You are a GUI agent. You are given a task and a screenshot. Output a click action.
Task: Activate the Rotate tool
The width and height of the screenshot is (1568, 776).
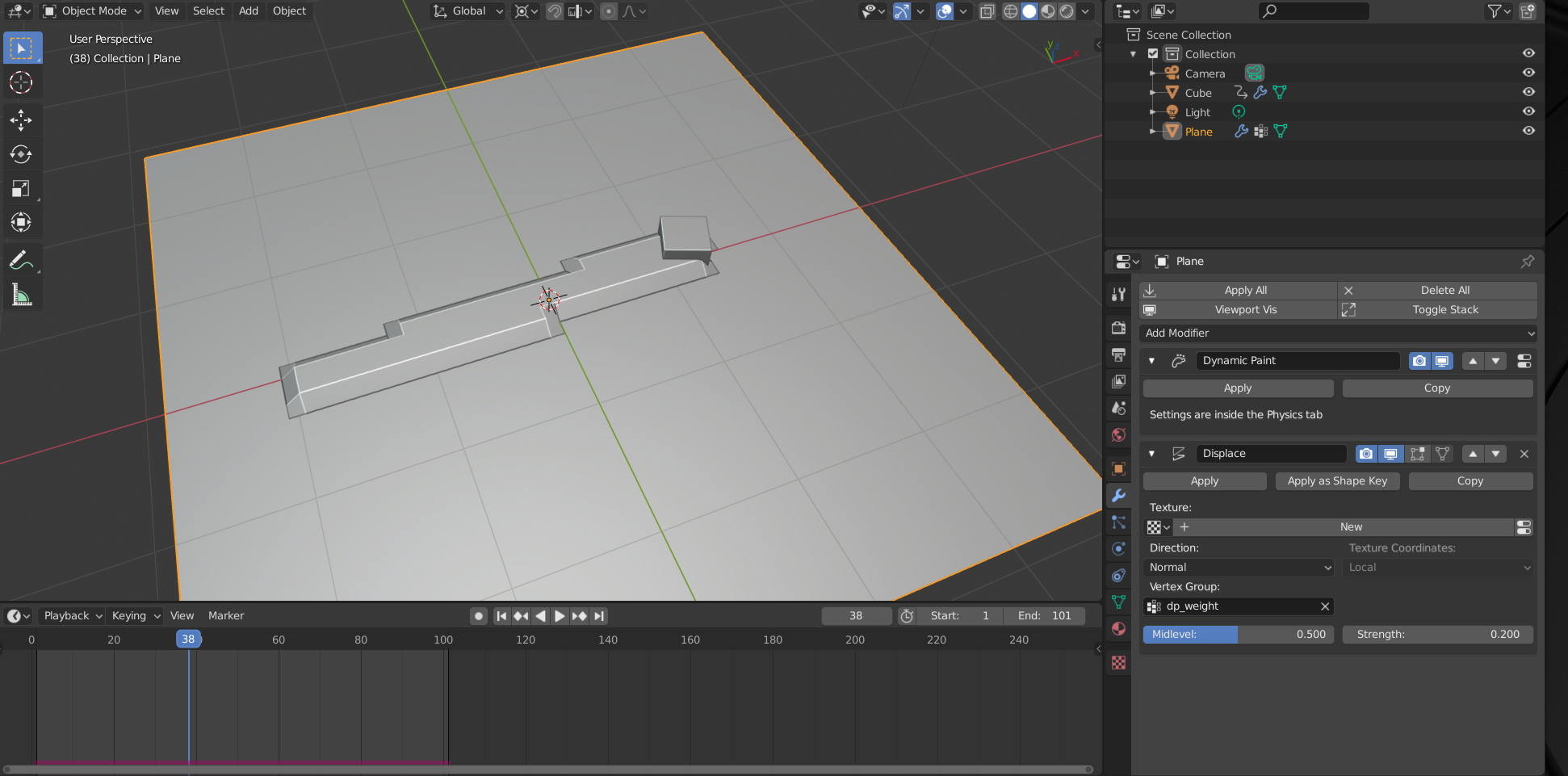coord(21,154)
